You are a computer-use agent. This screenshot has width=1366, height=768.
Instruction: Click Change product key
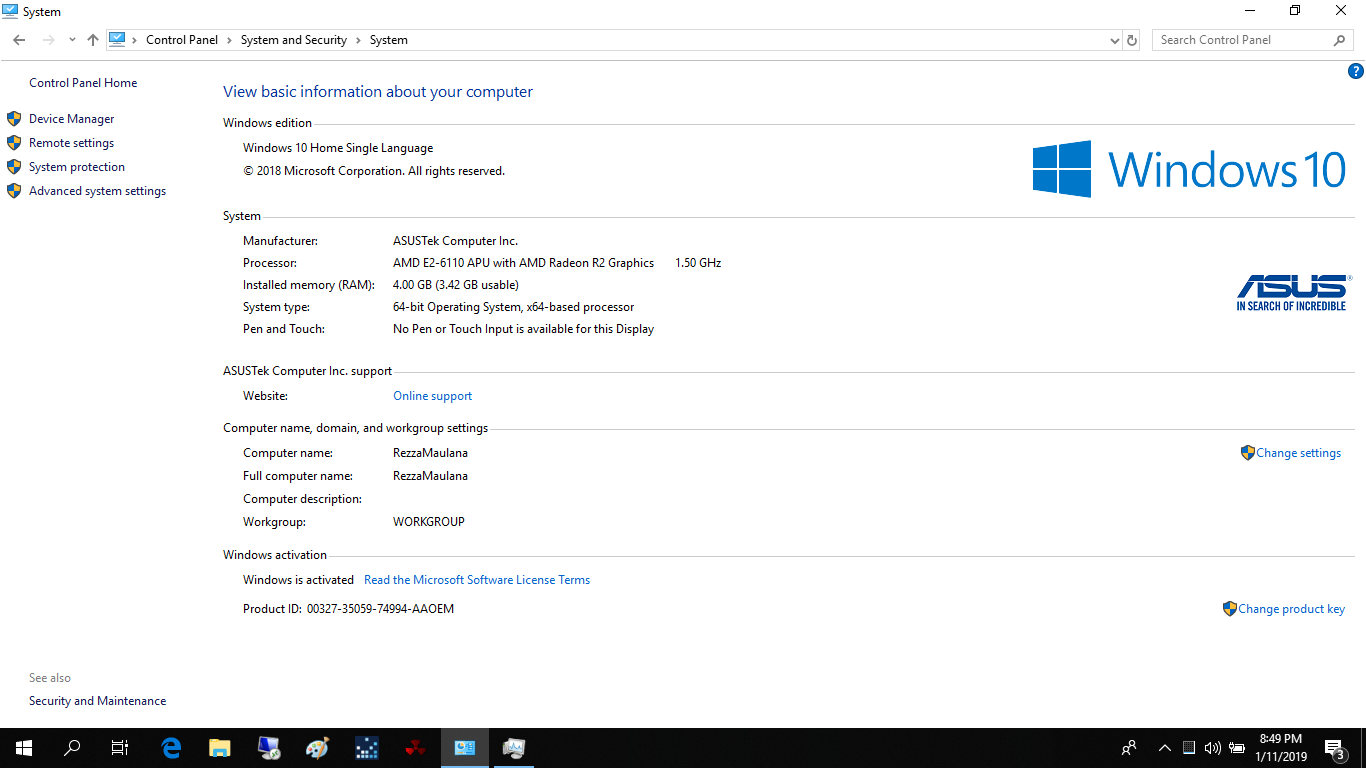[1292, 609]
